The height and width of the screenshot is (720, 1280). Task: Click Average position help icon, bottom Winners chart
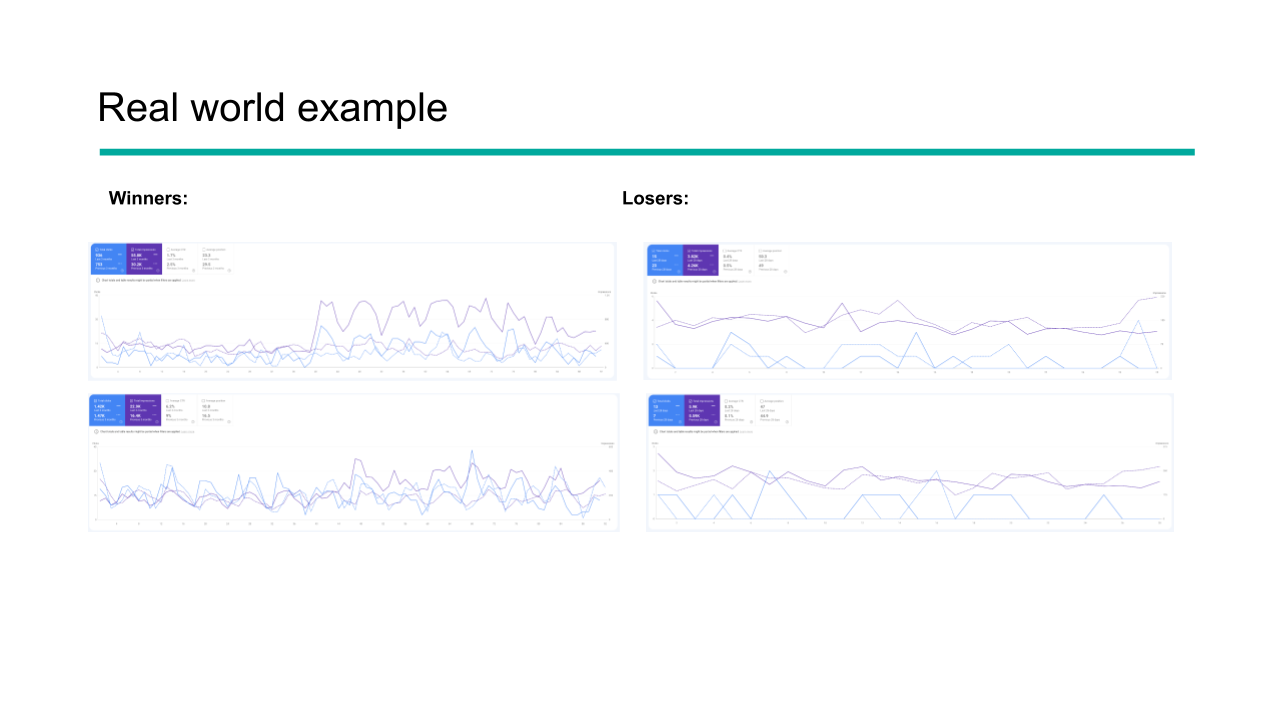pyautogui.click(x=229, y=421)
